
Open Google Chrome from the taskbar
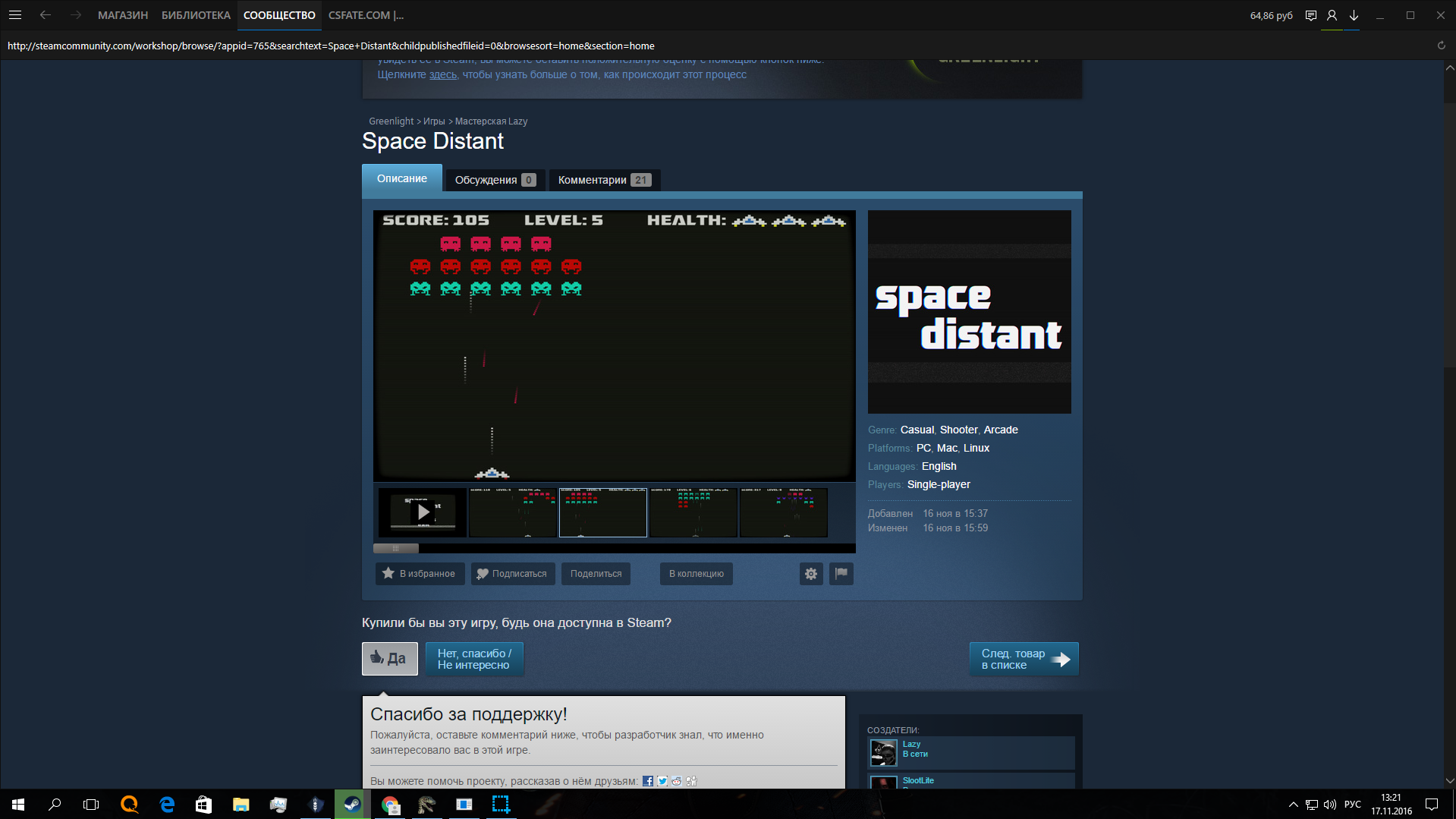pos(389,805)
